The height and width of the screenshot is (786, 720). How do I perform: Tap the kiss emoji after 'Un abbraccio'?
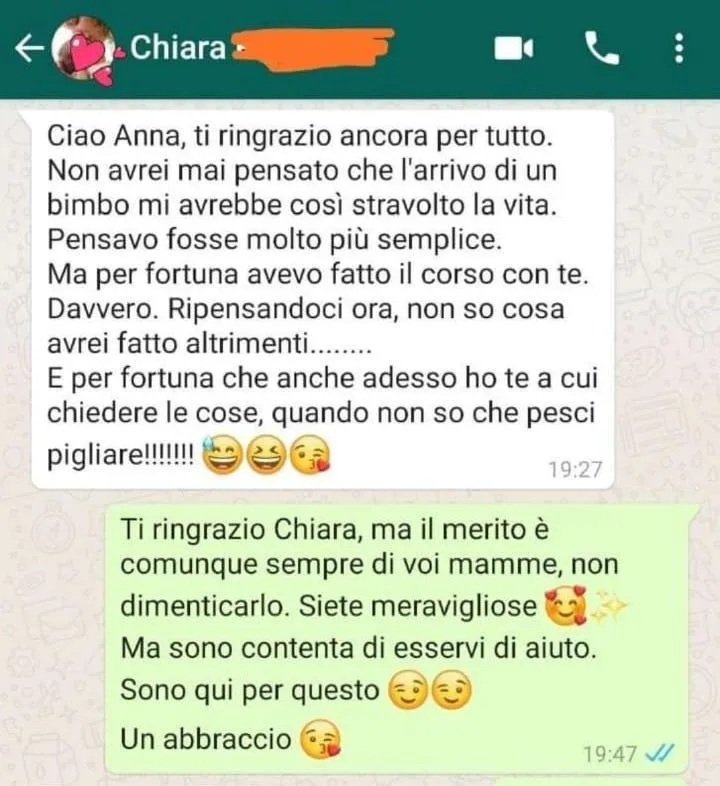(x=320, y=738)
